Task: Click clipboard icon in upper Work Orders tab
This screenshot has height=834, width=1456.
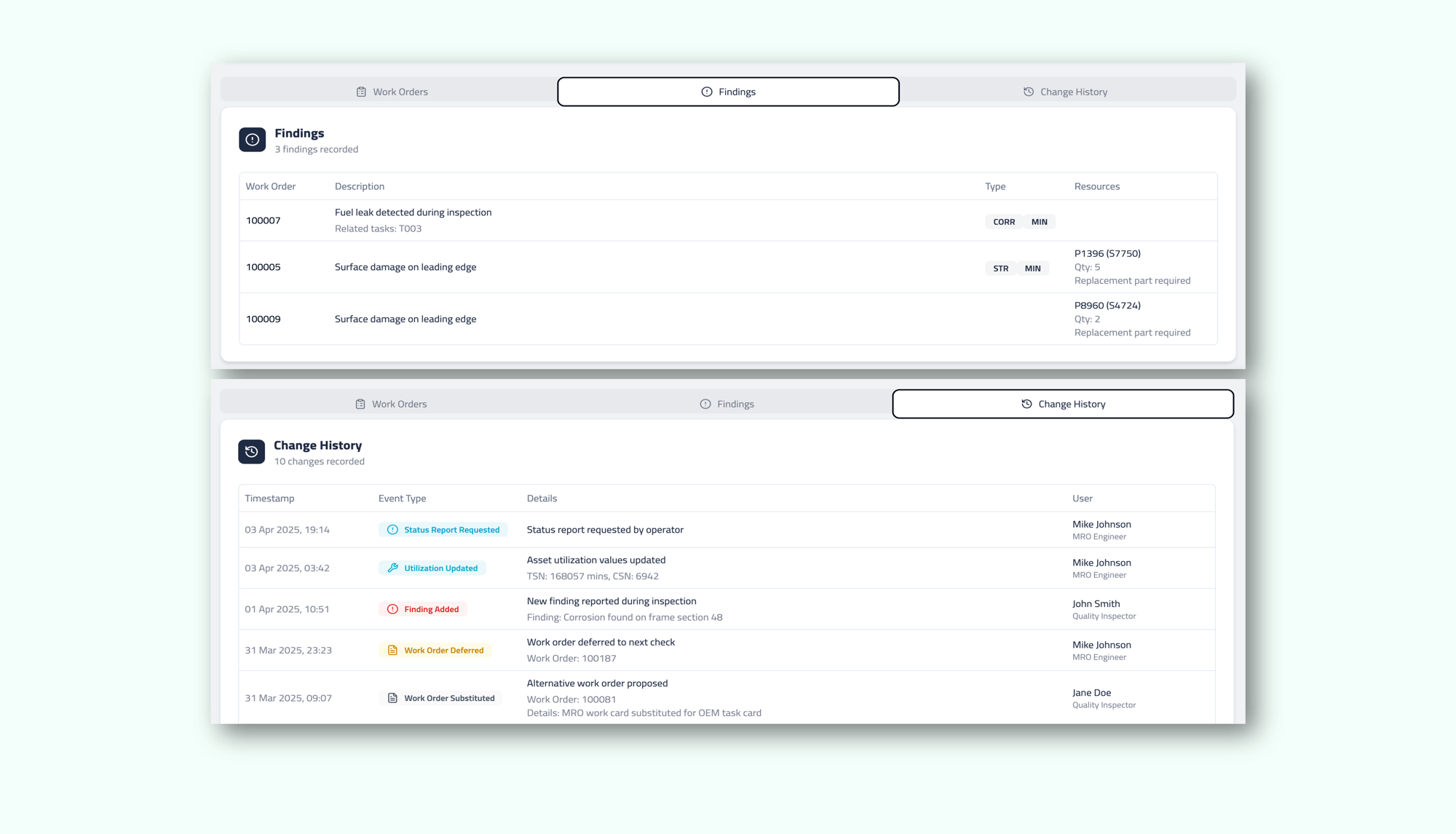Action: pyautogui.click(x=361, y=92)
